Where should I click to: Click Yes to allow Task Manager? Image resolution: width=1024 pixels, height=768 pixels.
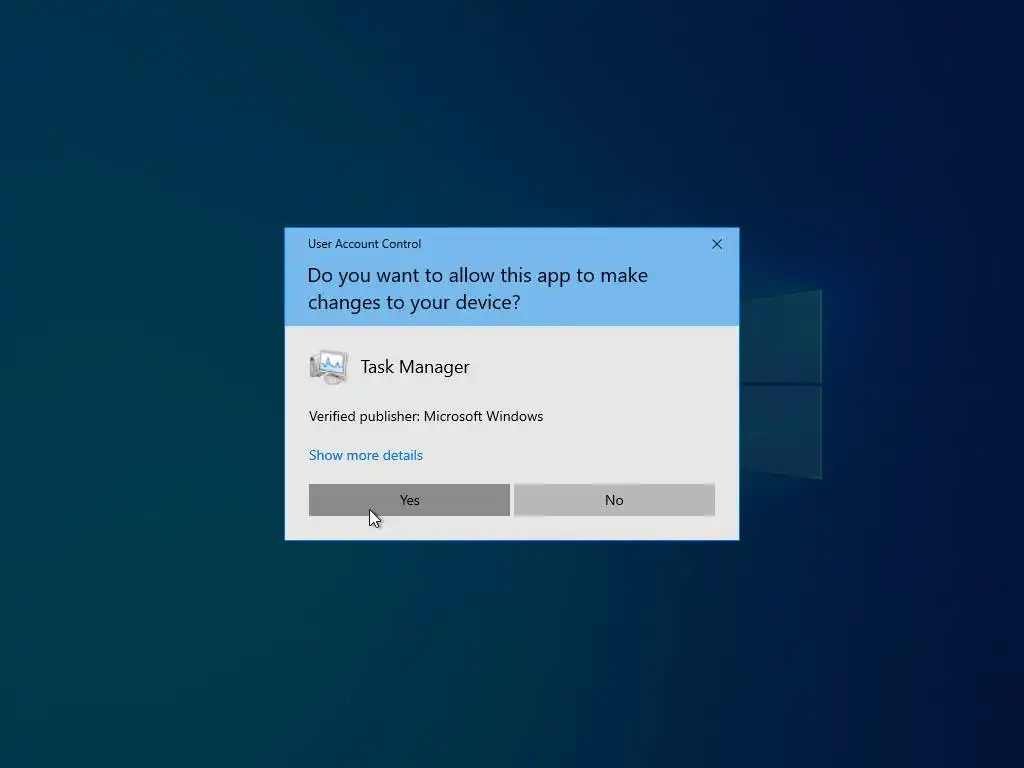pyautogui.click(x=409, y=500)
